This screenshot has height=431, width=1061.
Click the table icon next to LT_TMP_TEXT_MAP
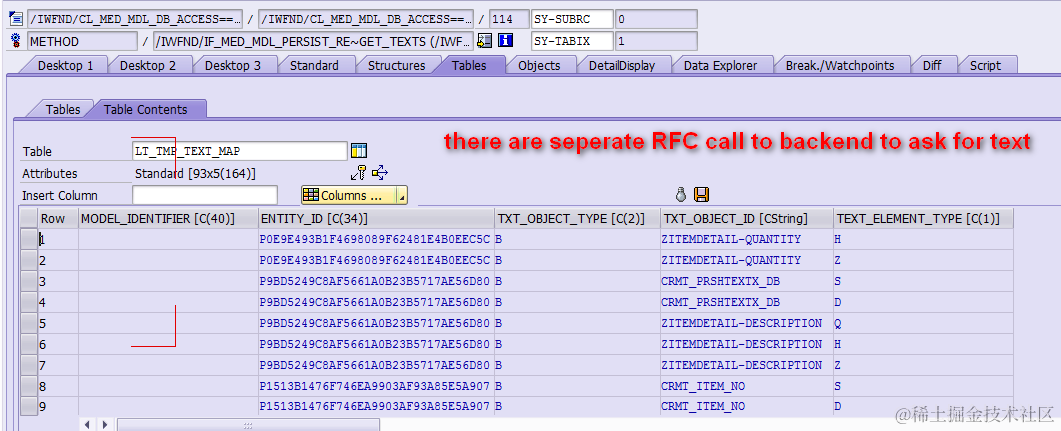click(359, 151)
